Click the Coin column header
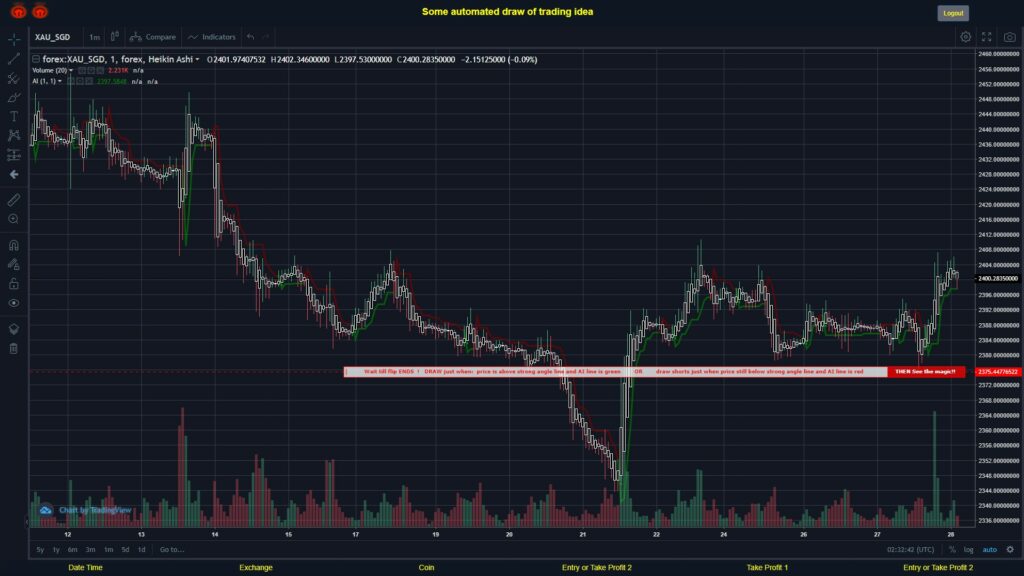Viewport: 1024px width, 576px height. tap(426, 568)
